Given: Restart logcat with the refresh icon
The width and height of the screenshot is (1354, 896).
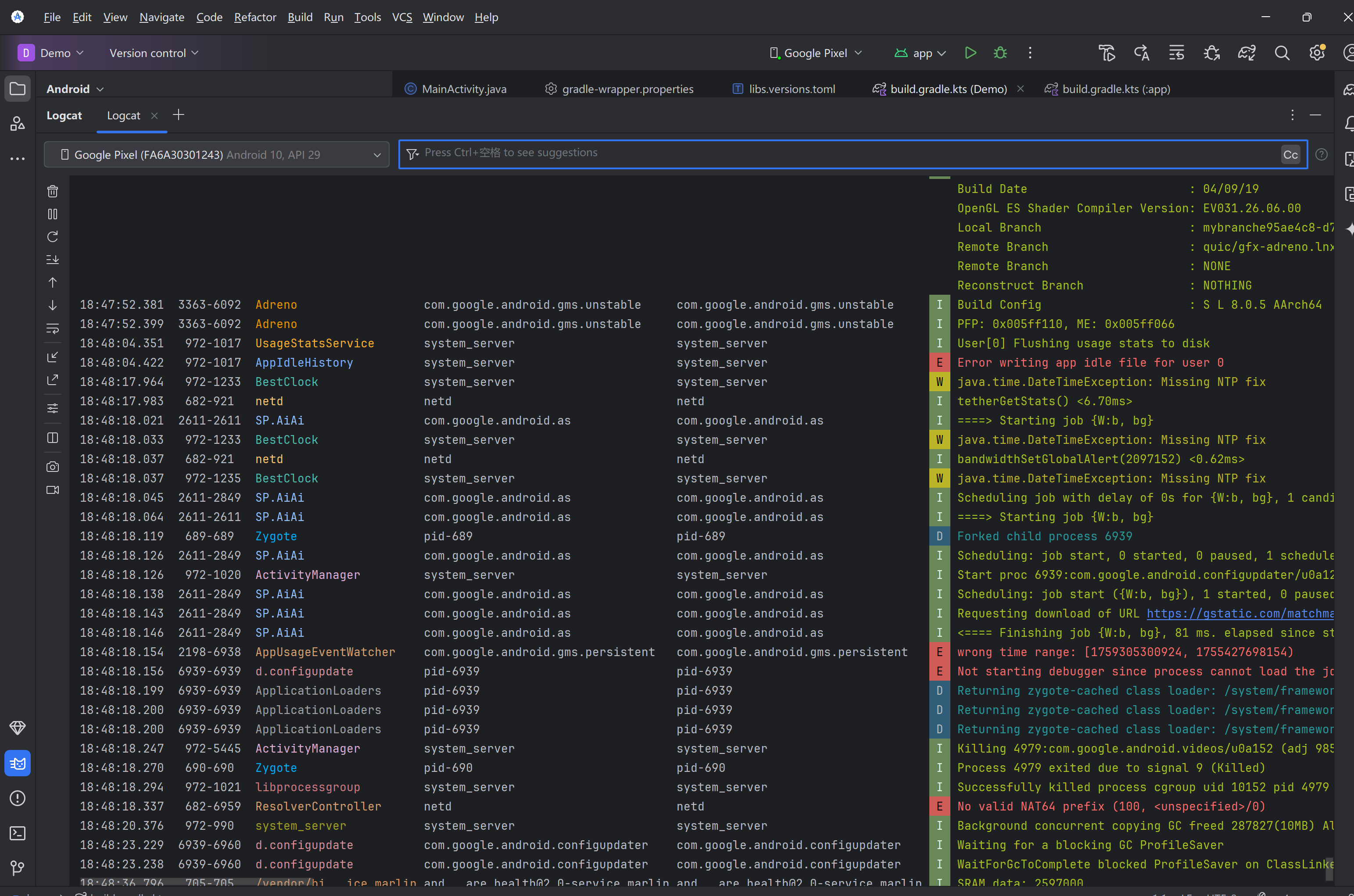Looking at the screenshot, I should tap(53, 236).
